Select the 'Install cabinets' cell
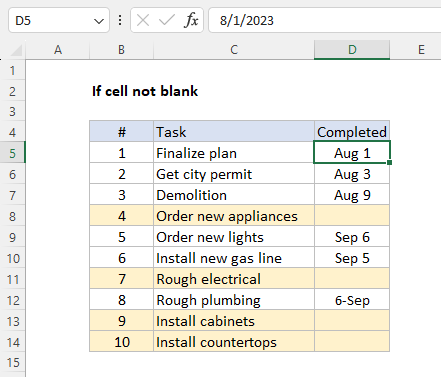Viewport: 441px width, 377px height. pos(234,321)
